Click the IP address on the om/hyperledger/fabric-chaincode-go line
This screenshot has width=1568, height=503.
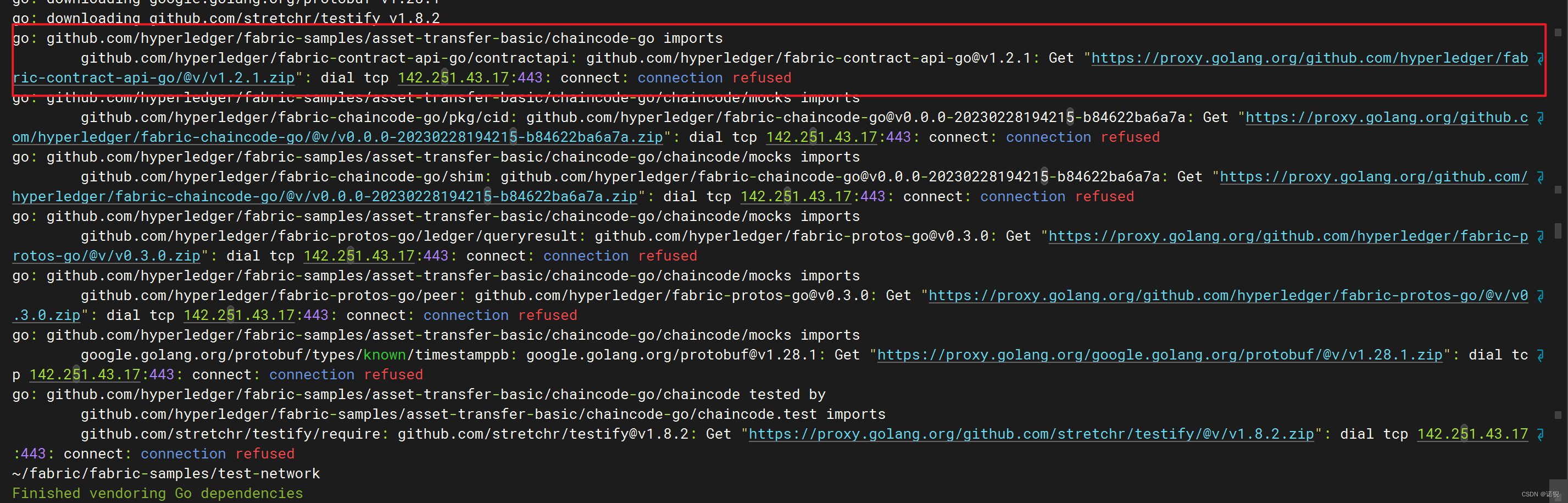coord(821,137)
